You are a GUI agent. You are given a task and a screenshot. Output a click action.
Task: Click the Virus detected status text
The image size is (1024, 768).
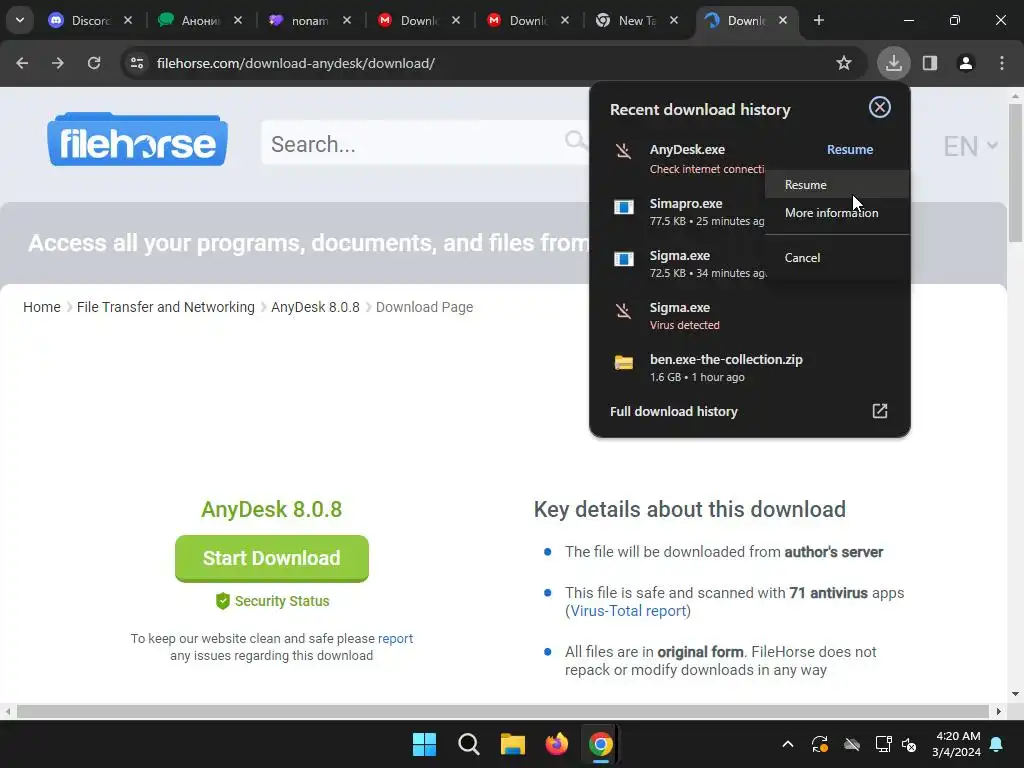point(684,325)
